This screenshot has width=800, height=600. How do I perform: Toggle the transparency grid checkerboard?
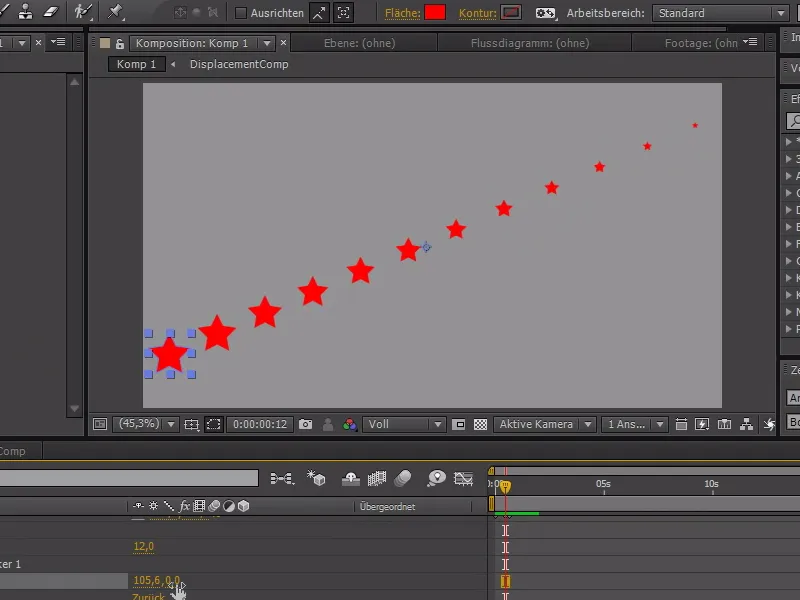(481, 424)
